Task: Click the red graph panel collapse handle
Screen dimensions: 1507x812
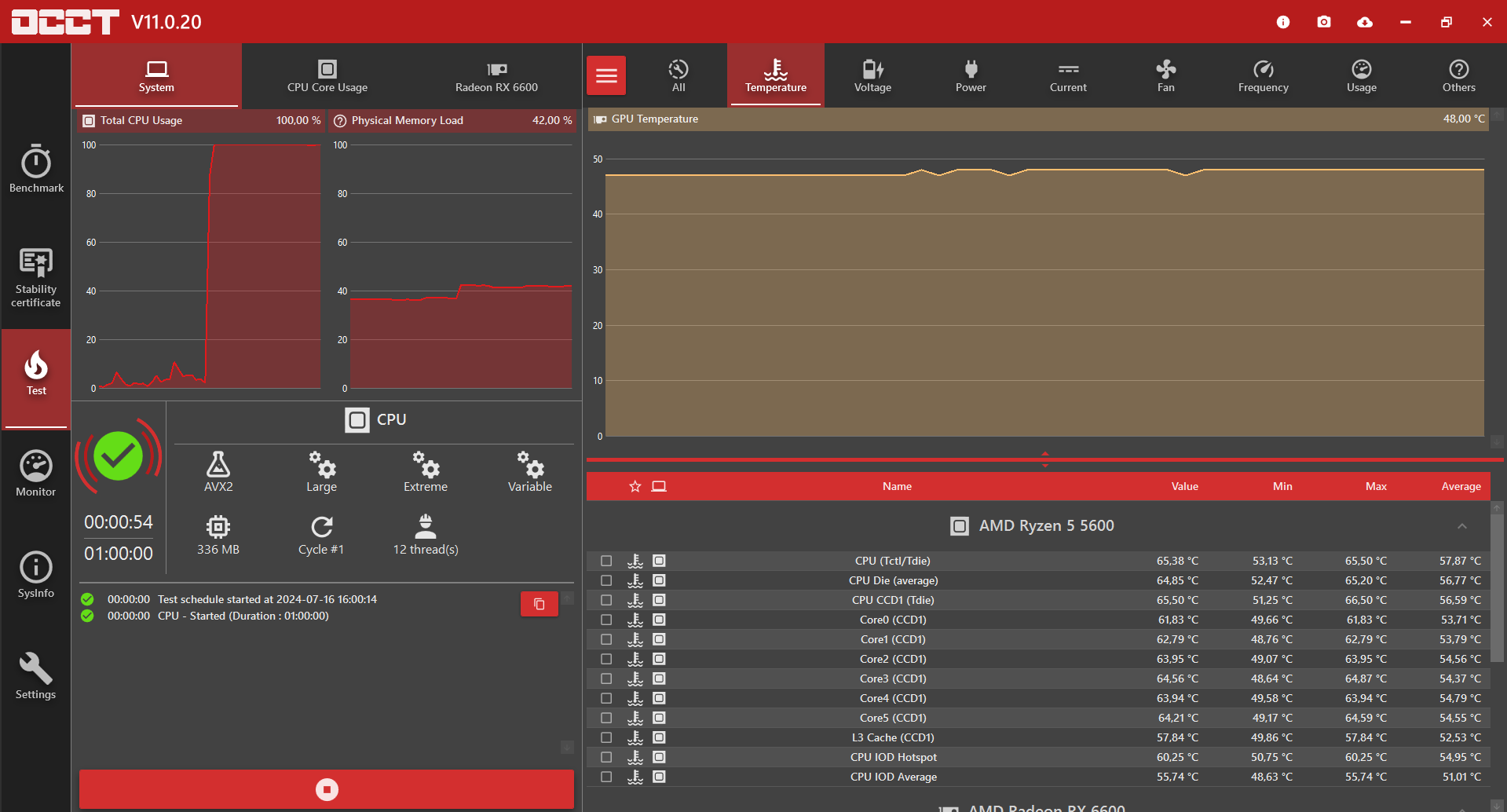Action: pos(1044,459)
